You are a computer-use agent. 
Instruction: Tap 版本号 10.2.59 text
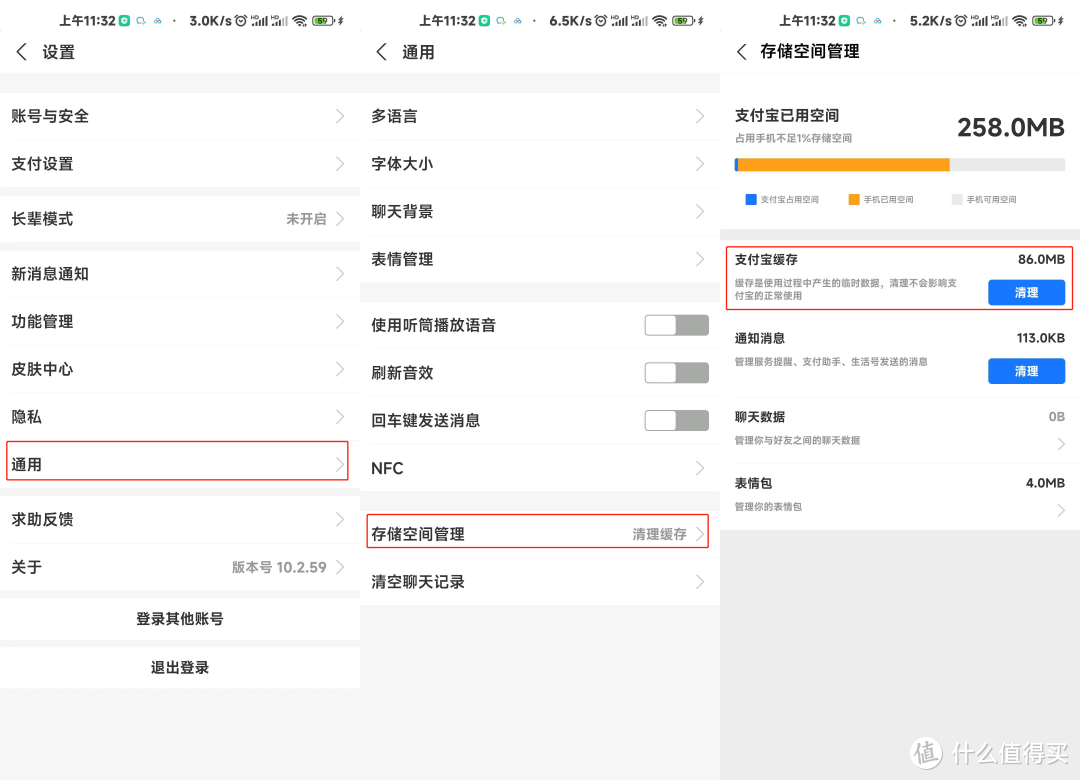point(279,567)
